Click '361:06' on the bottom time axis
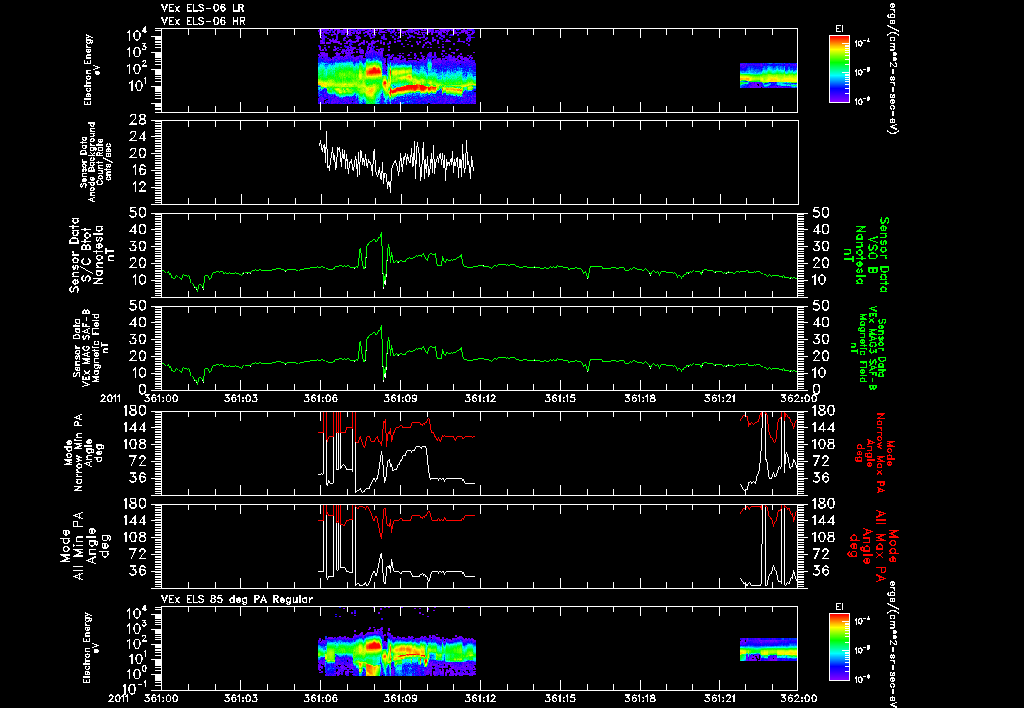 tap(320, 698)
